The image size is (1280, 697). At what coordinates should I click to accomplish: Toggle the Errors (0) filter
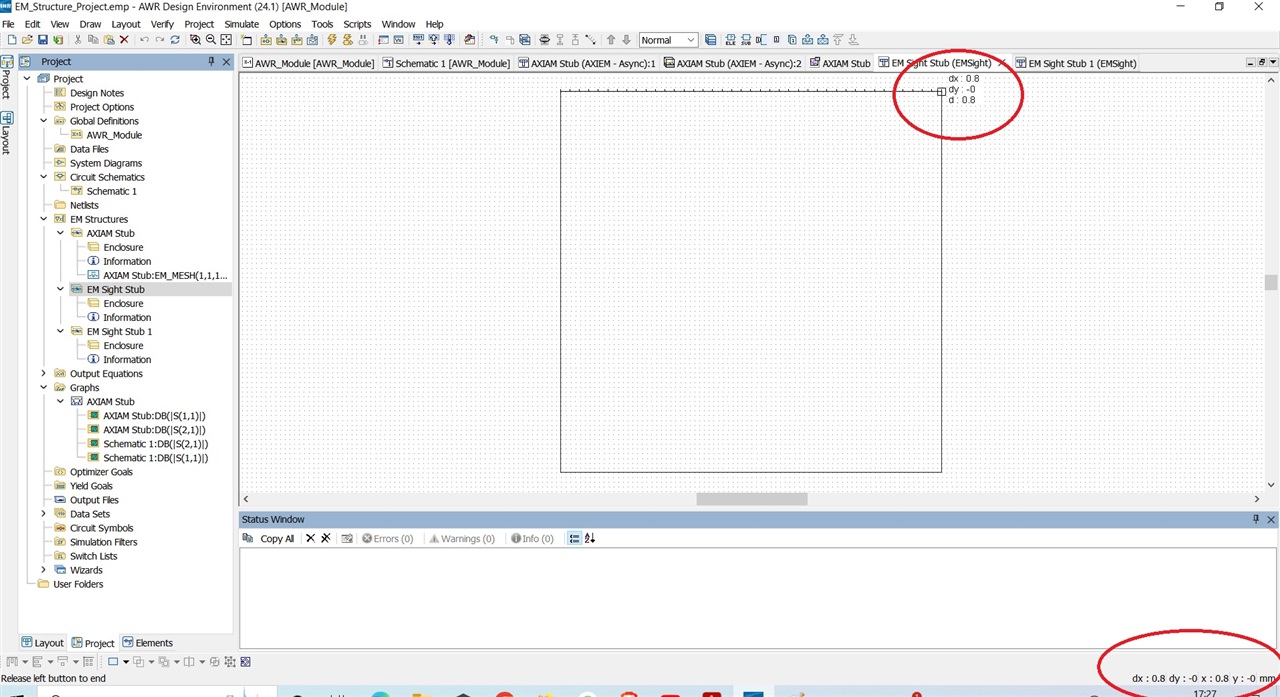[386, 538]
